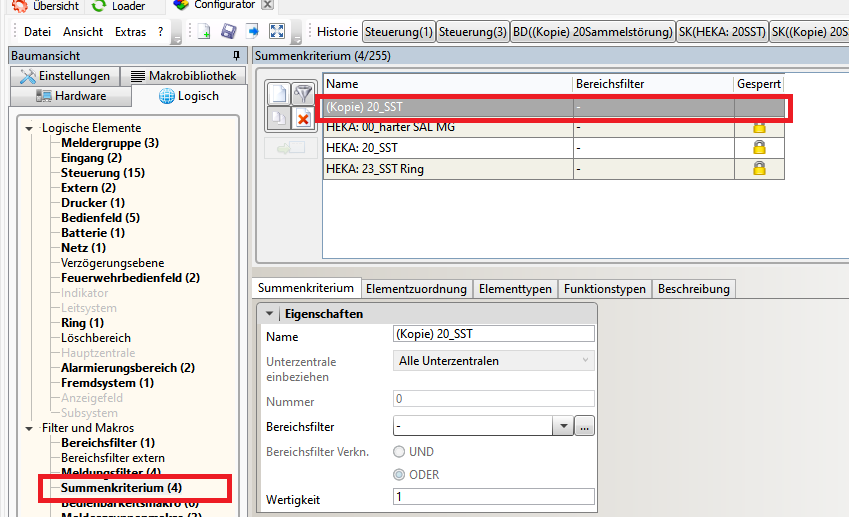Screen dimensions: 849x517
Task: Select Eingang (2) in tree
Action: (92, 158)
